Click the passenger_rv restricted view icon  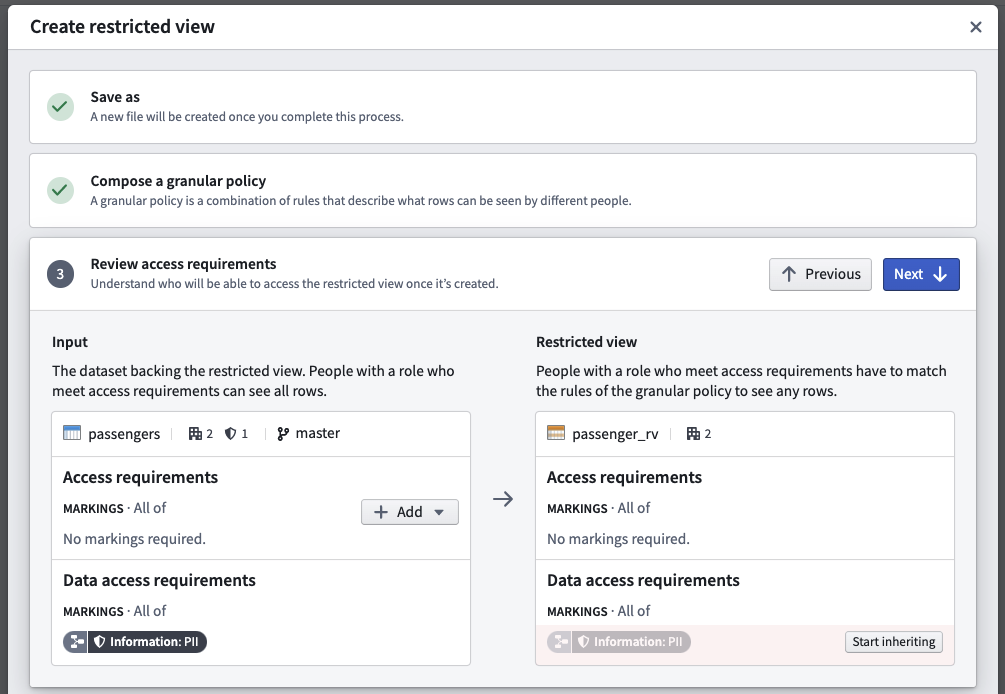[x=556, y=433]
